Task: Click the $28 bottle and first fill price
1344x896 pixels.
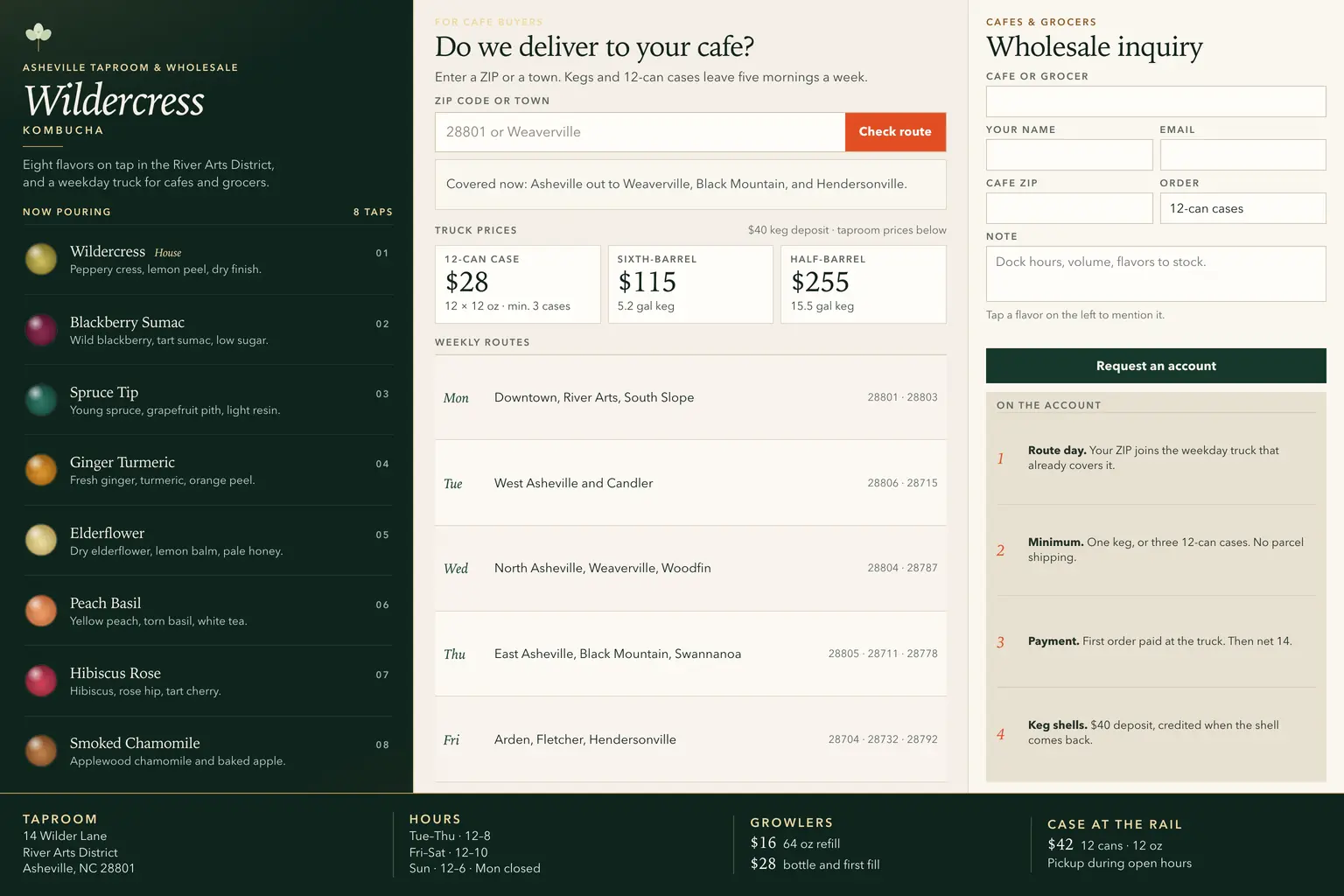Action: tap(815, 864)
